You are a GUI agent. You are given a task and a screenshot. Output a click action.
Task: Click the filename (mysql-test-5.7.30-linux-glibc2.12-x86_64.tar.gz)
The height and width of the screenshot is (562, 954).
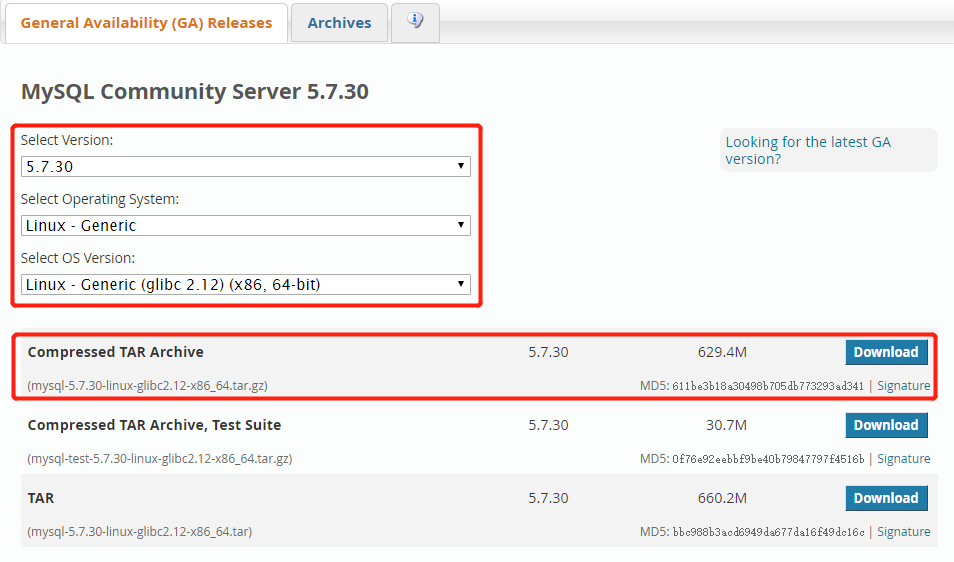point(159,459)
